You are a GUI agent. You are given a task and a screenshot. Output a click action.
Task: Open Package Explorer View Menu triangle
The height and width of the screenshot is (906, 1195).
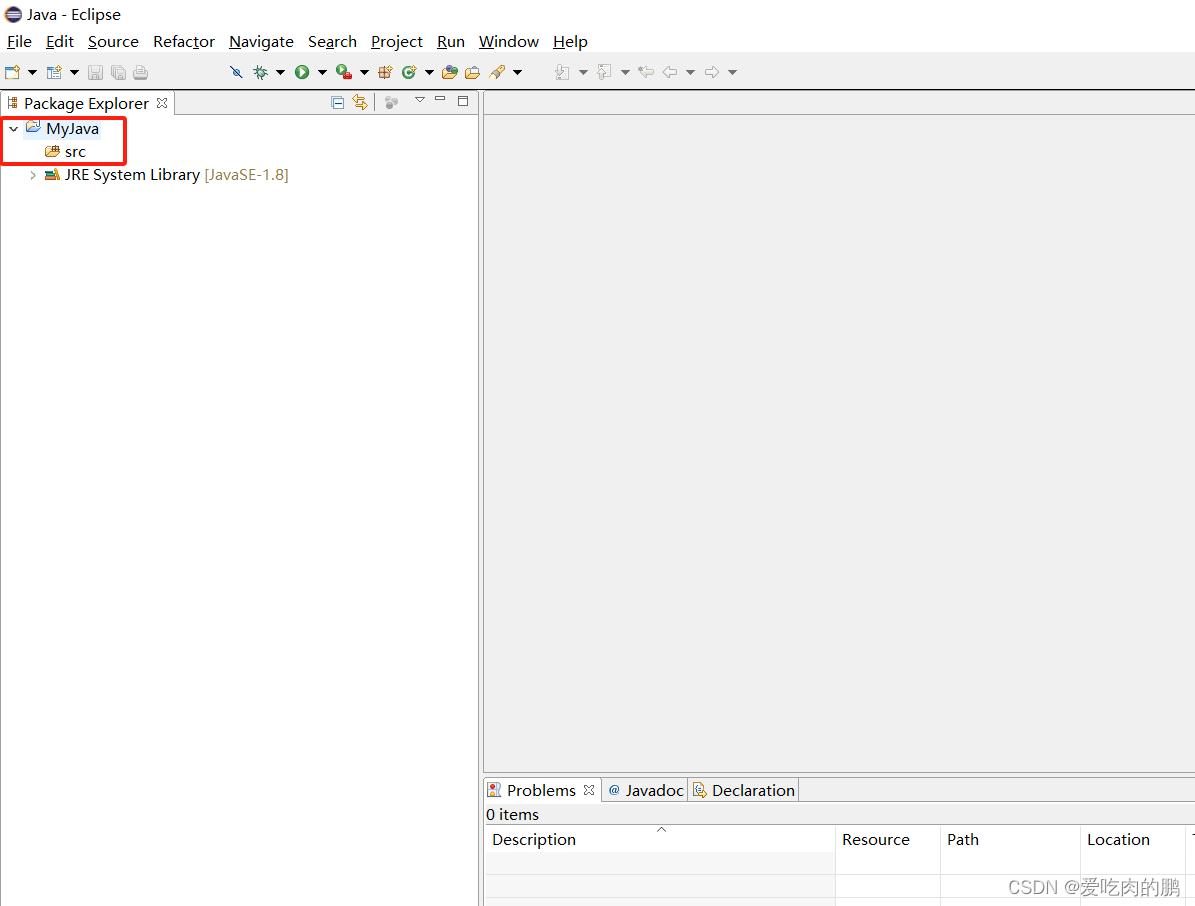click(x=419, y=100)
